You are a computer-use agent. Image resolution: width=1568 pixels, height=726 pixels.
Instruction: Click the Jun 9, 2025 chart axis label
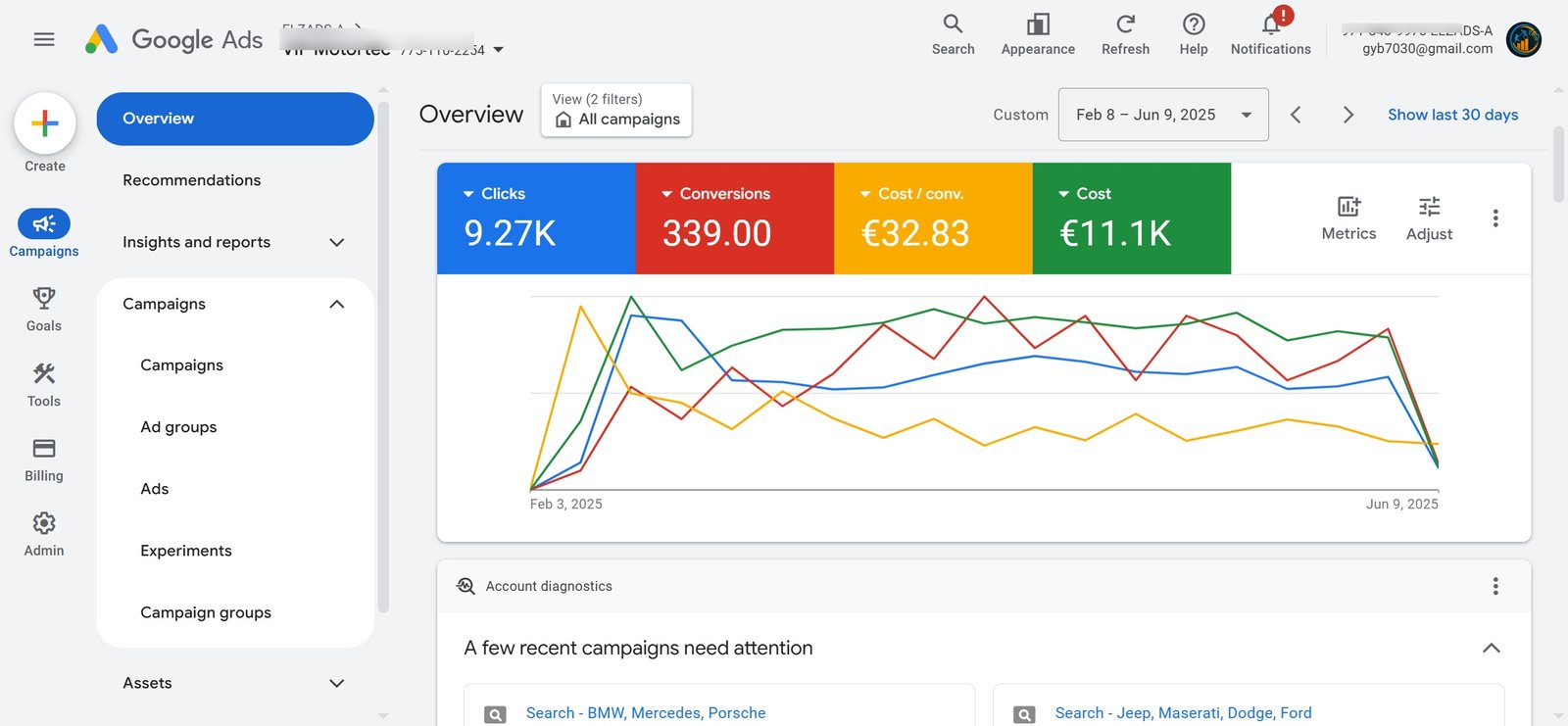tap(1402, 504)
